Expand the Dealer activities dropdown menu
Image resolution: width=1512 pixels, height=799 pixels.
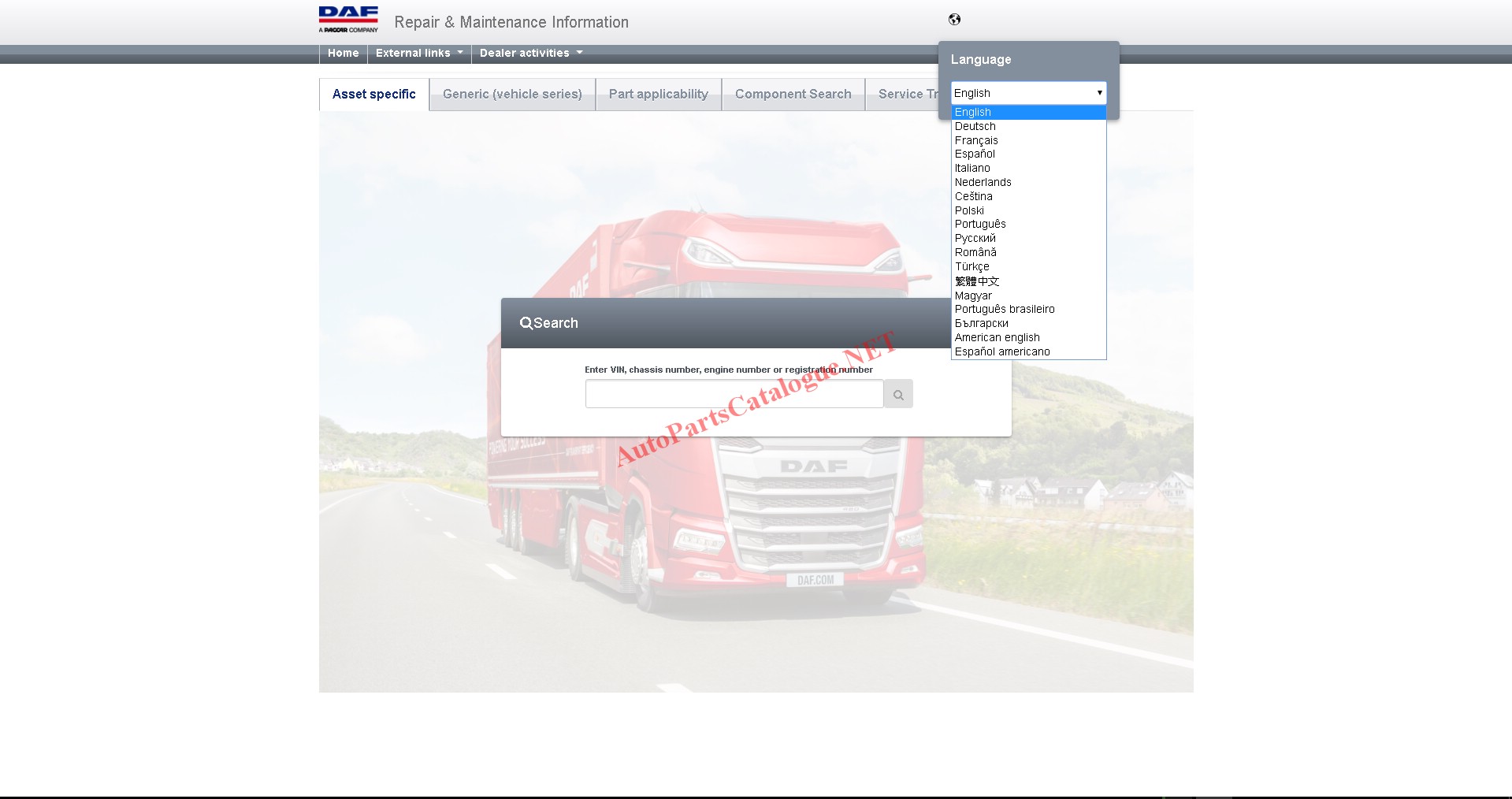tap(530, 54)
